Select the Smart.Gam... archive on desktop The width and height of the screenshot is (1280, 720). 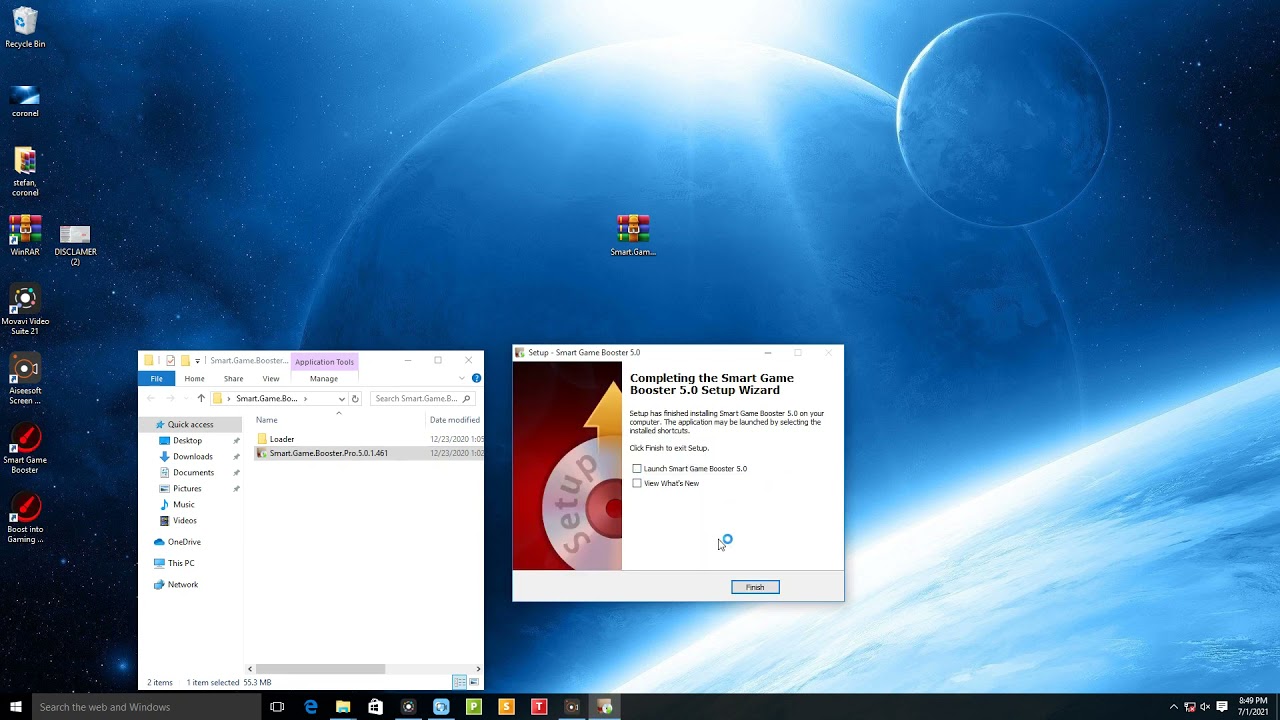tap(633, 236)
